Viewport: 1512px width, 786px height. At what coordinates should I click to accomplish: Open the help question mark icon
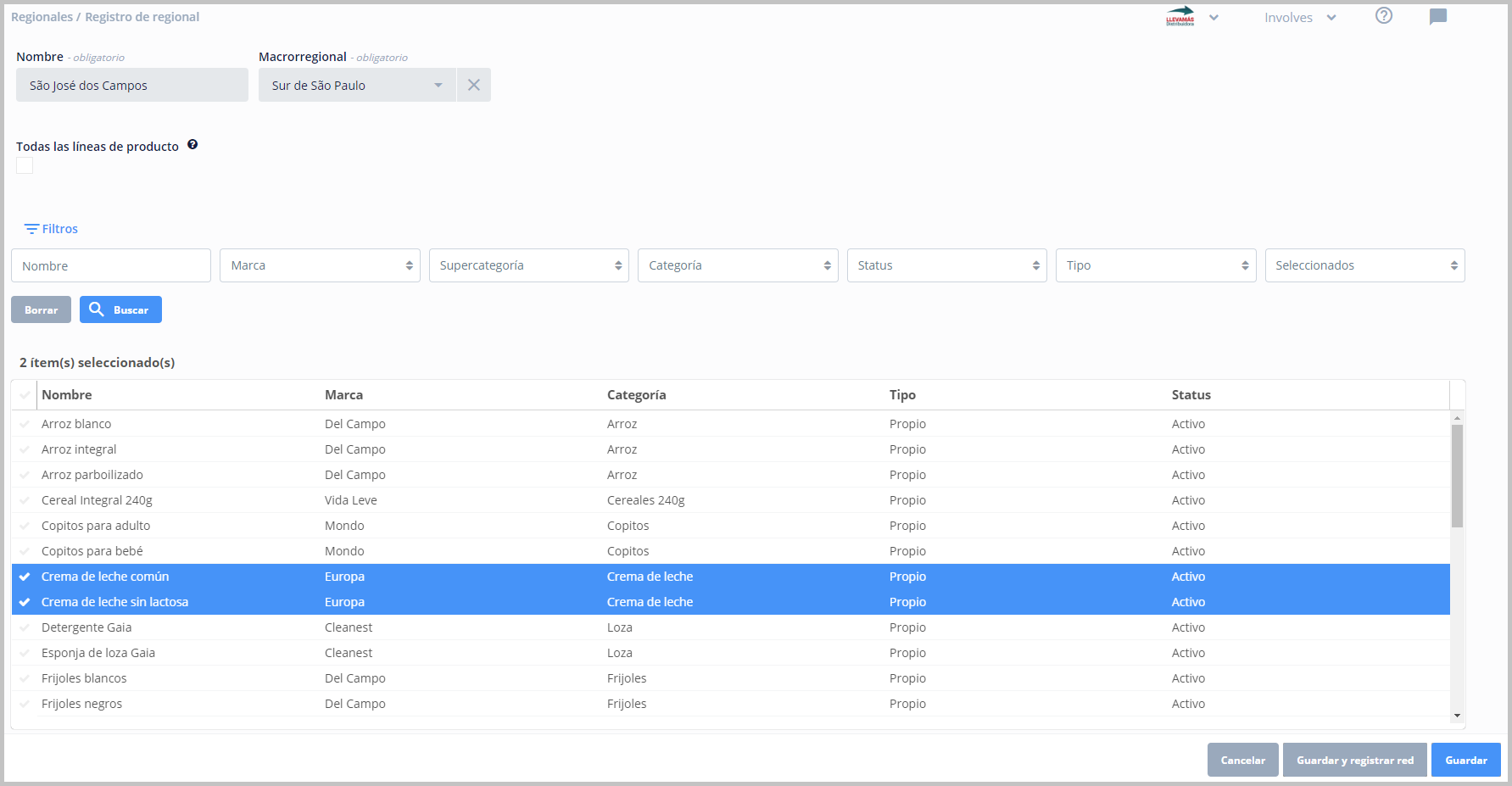pos(1383,16)
